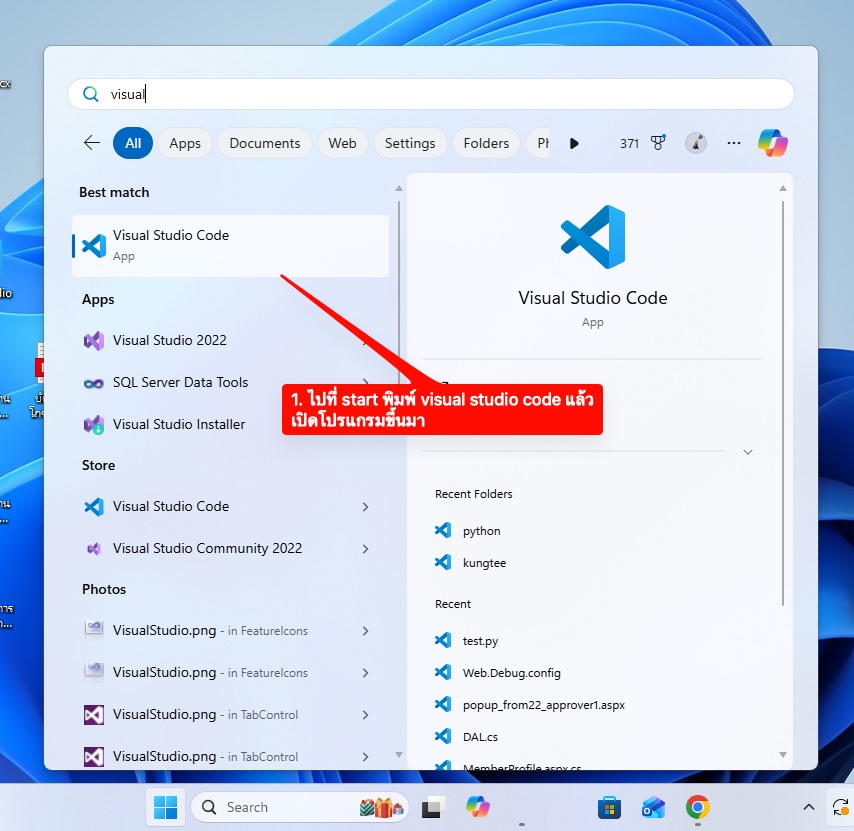Open the recent file test.py
Screen dimensions: 854x831
tap(480, 640)
